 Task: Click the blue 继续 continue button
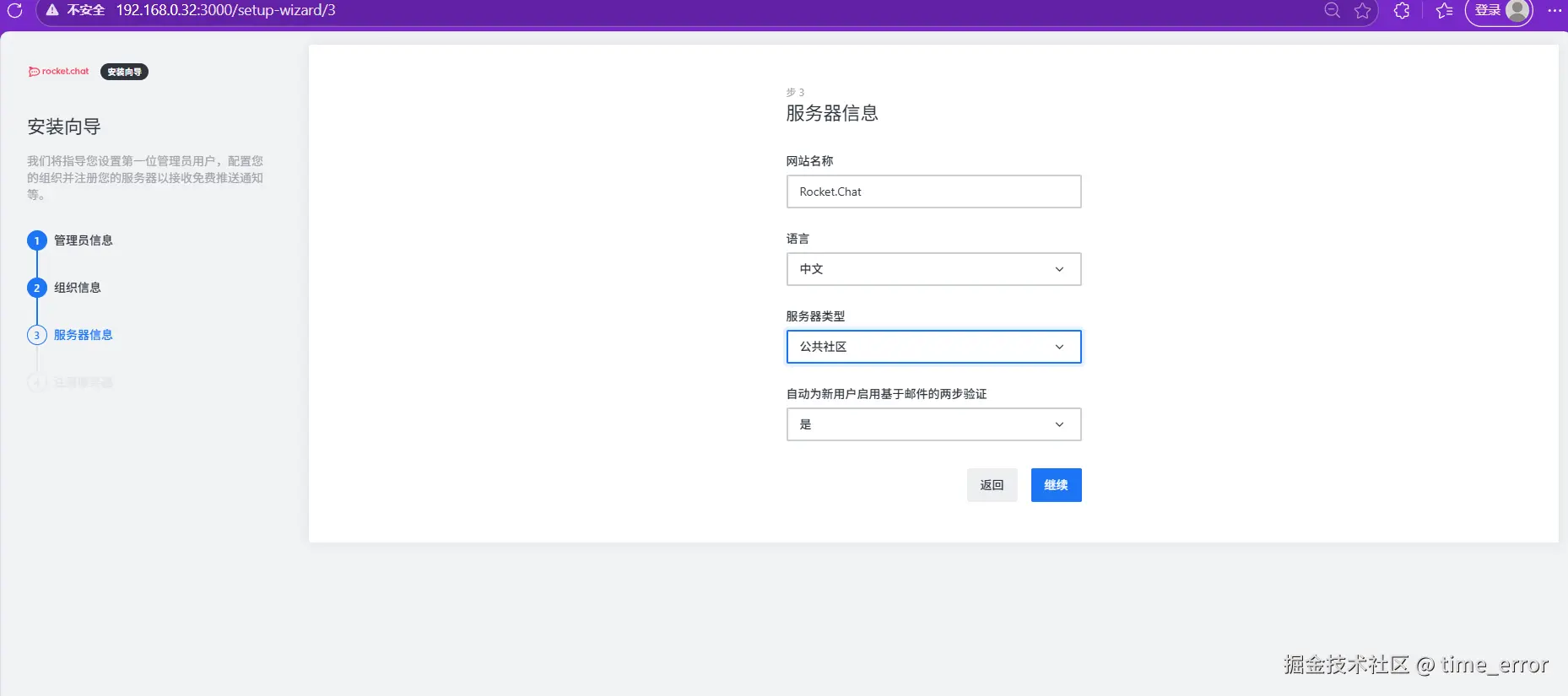[1056, 485]
